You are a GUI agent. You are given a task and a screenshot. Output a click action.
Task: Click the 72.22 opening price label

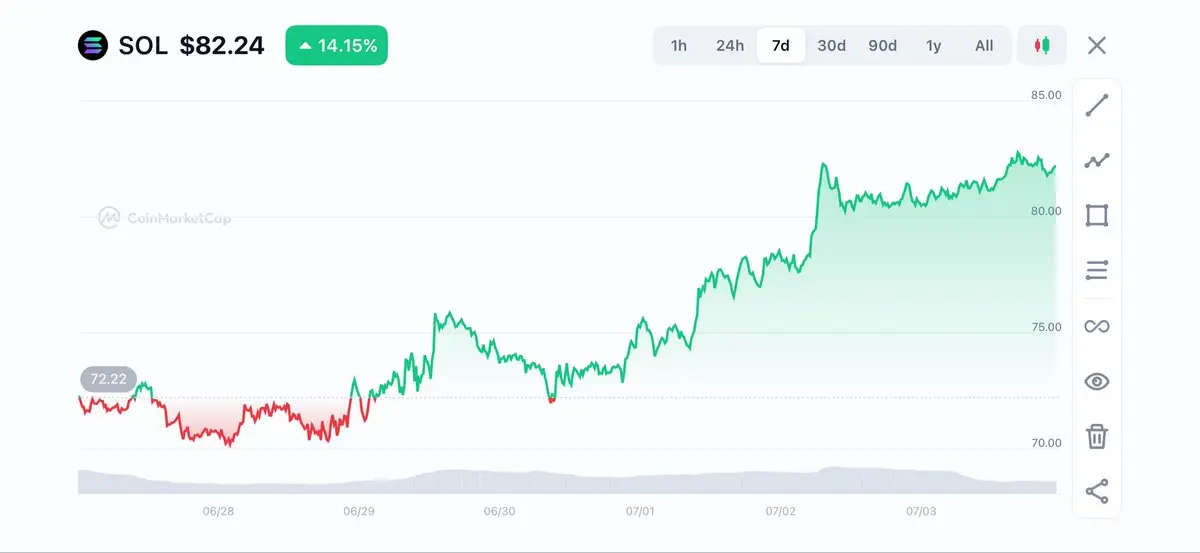click(x=108, y=379)
